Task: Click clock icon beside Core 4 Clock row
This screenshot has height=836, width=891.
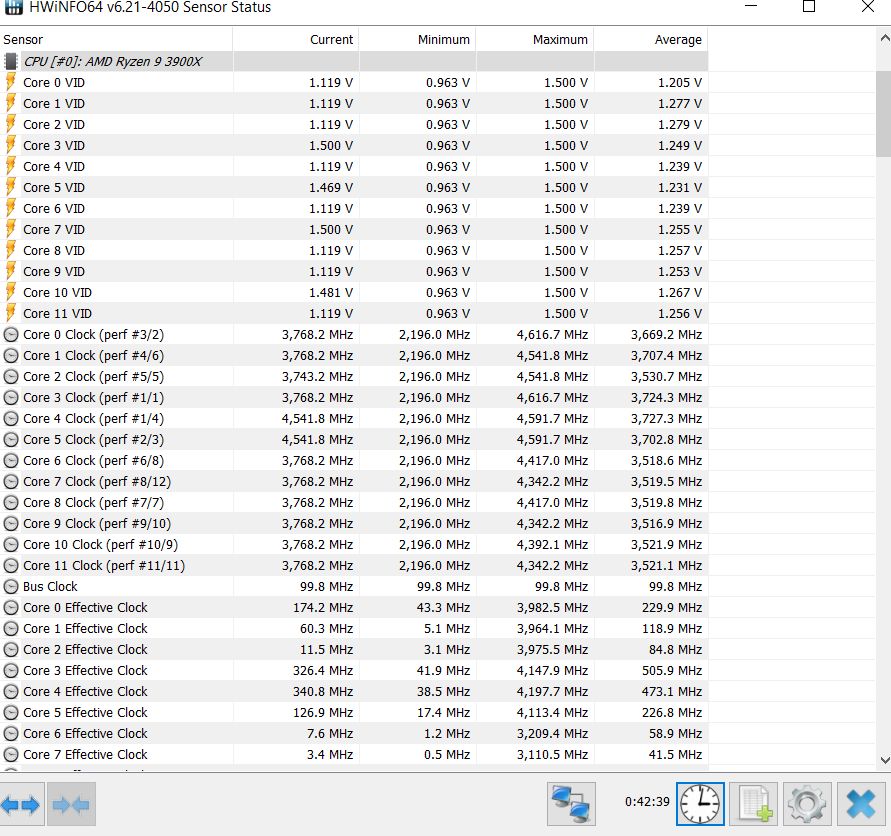Action: coord(11,419)
